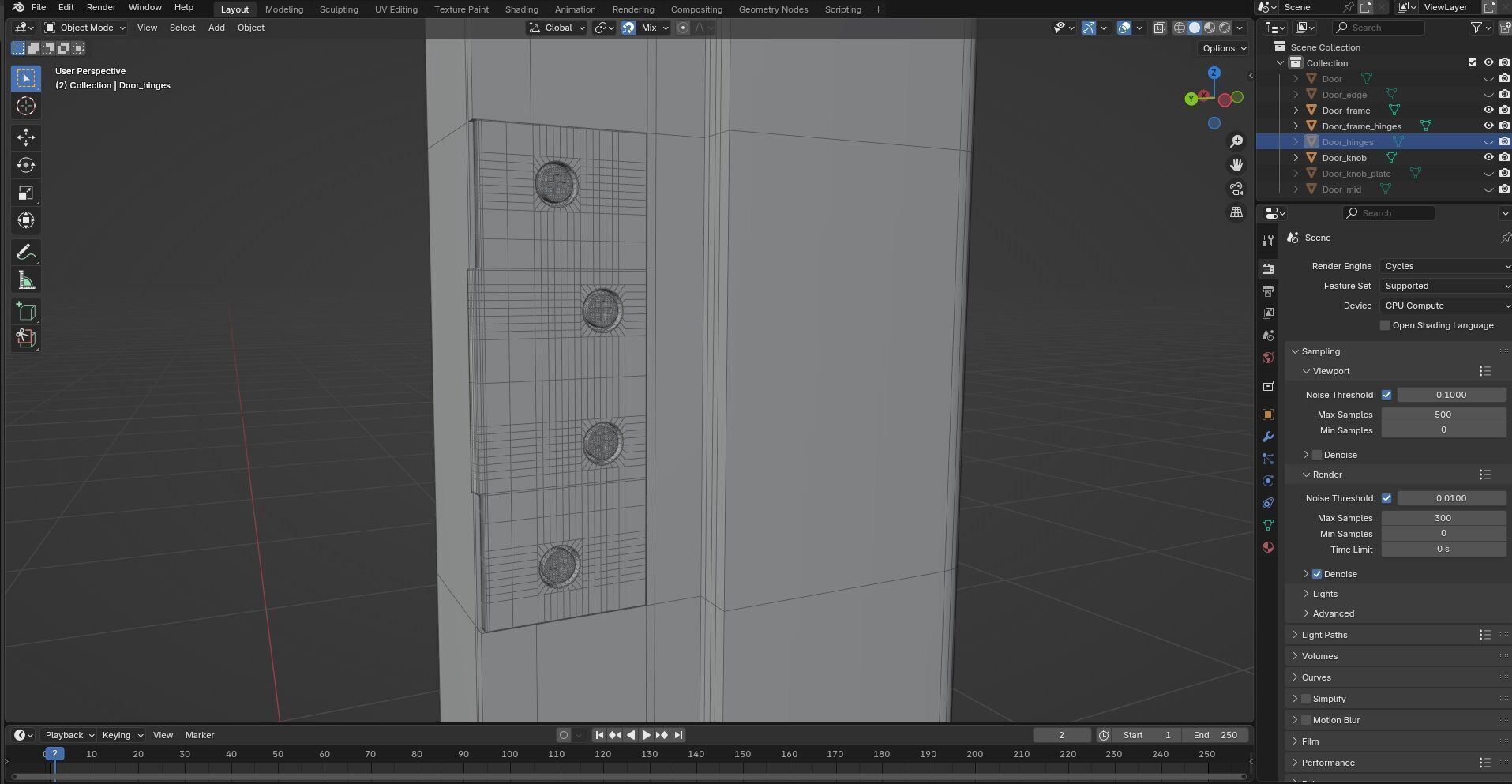Viewport: 1512px width, 784px height.
Task: Select the Measure tool
Action: pyautogui.click(x=26, y=280)
